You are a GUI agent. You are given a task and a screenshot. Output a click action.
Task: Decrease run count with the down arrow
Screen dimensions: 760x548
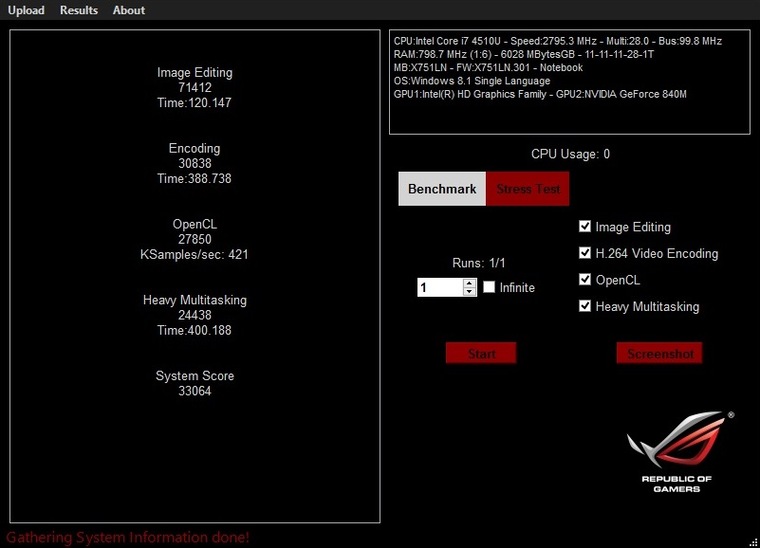[x=470, y=291]
